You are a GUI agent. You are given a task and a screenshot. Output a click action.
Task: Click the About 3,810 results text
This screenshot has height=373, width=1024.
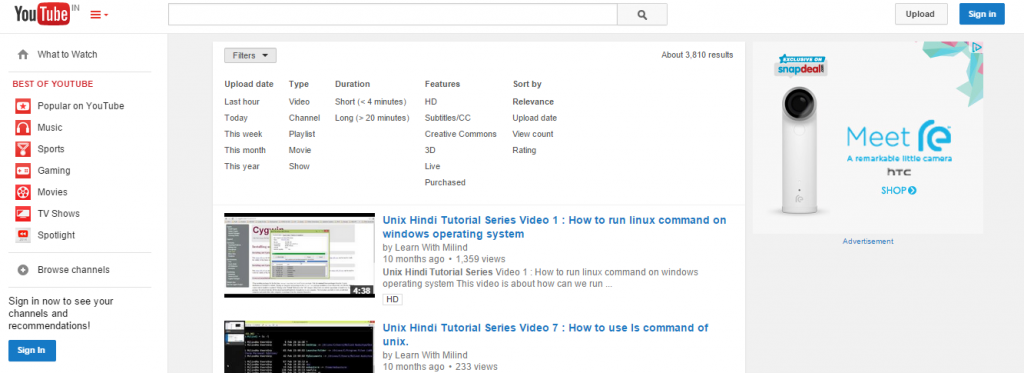coord(697,56)
